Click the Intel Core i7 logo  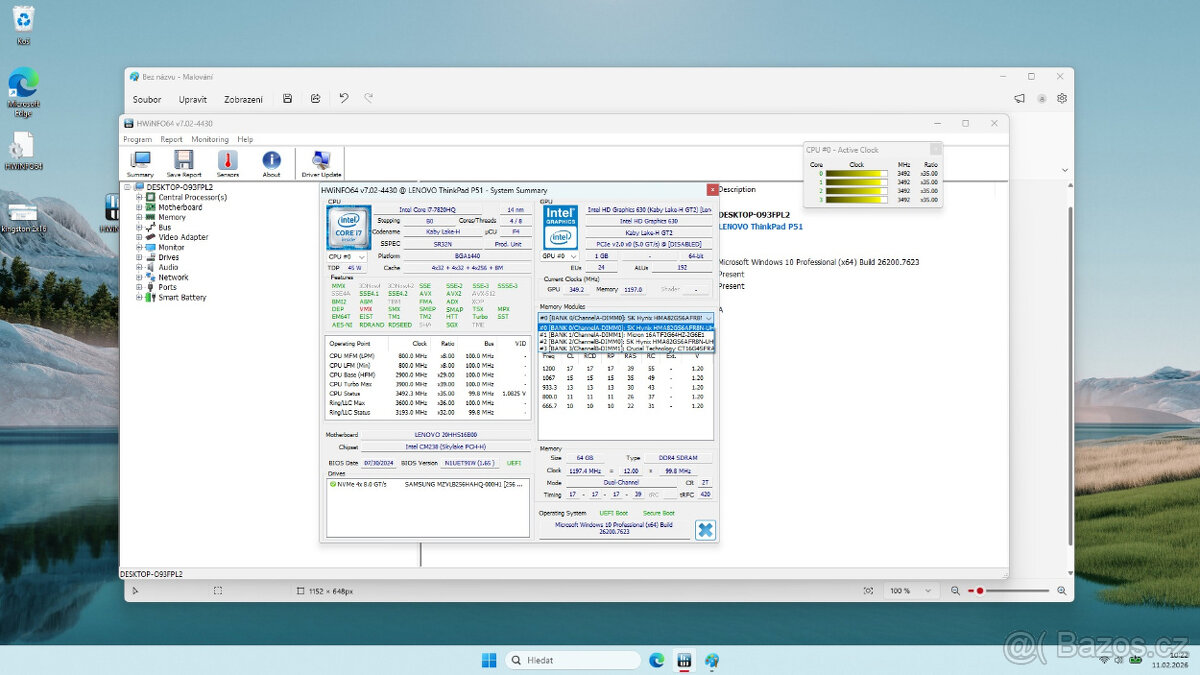coord(348,227)
